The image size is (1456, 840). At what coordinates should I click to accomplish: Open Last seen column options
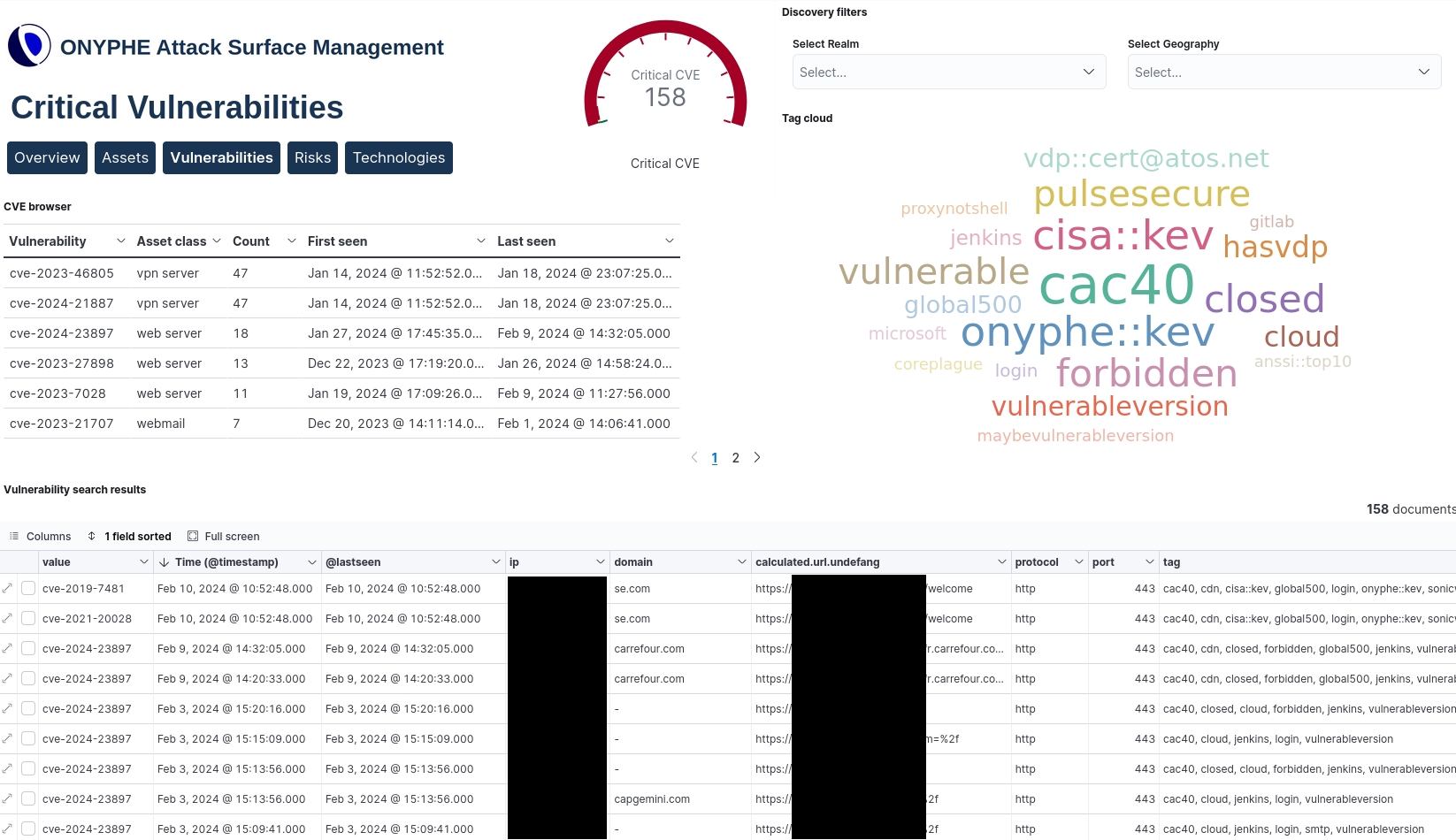(670, 241)
